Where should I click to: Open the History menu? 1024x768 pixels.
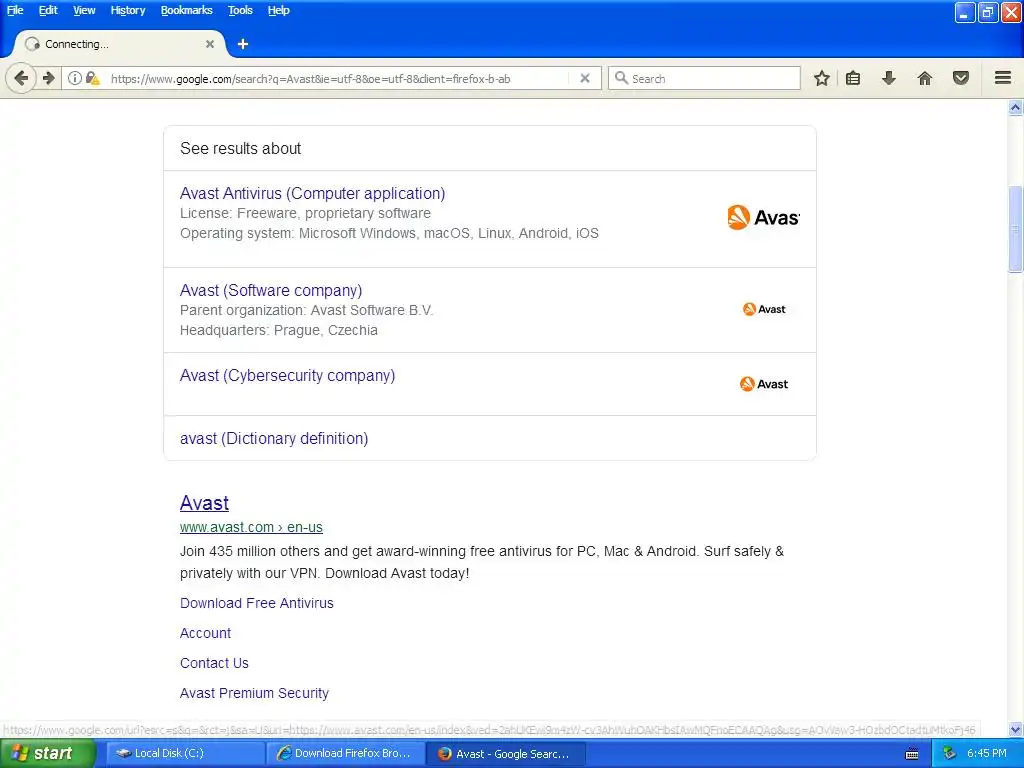click(127, 10)
